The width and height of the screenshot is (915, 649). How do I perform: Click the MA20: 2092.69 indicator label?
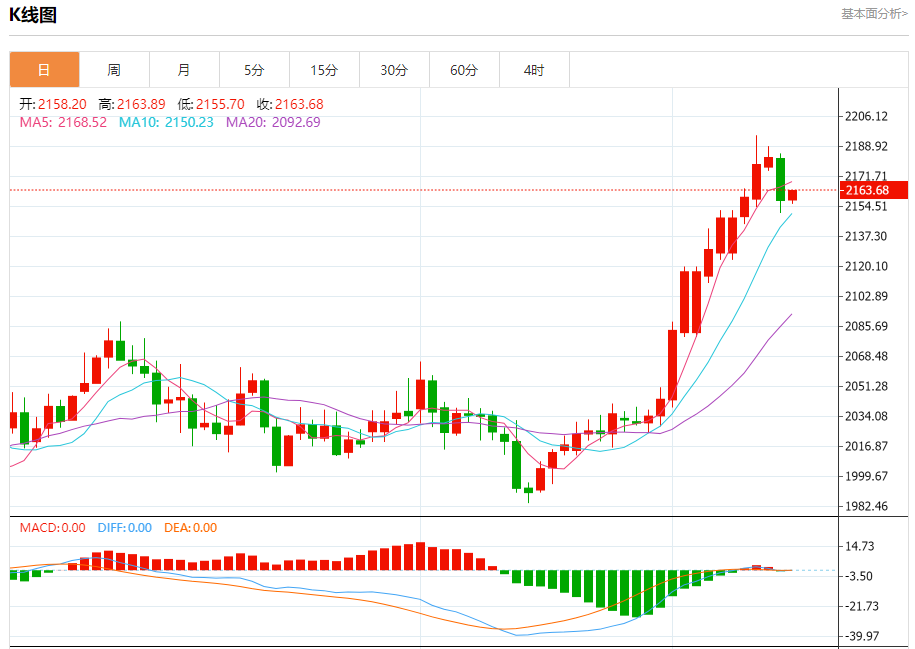(x=273, y=122)
